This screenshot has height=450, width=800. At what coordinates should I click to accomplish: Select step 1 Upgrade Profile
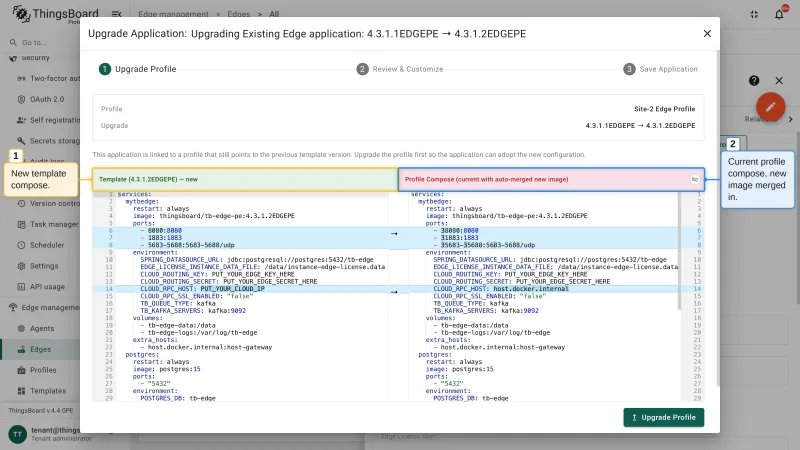[x=138, y=69]
